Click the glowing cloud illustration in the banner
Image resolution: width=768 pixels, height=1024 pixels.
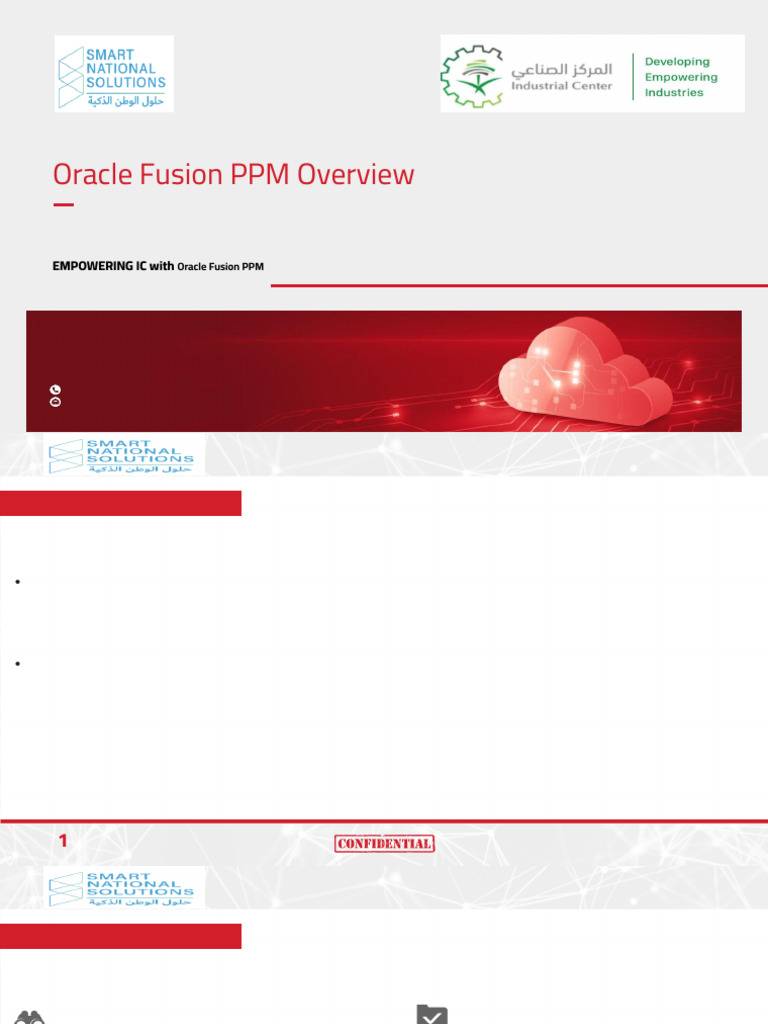[x=586, y=371]
